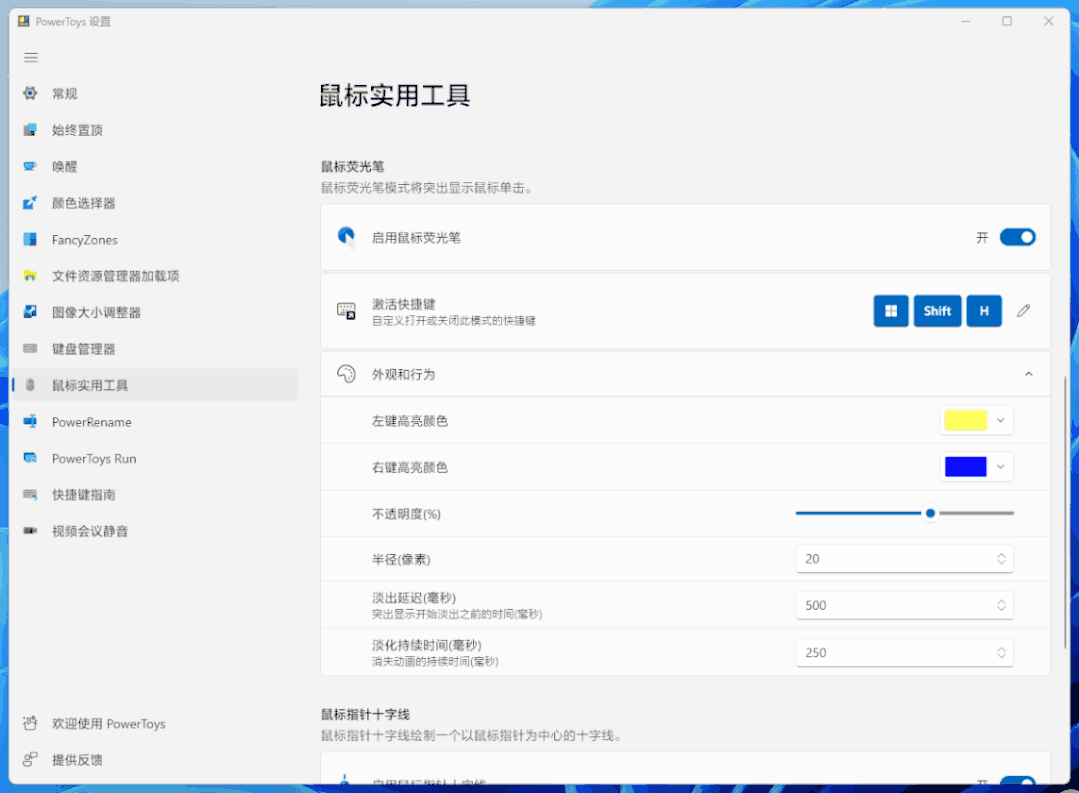The width and height of the screenshot is (1079, 793).
Task: Click the 淡化持续时间 field showing 250
Action: pos(904,653)
